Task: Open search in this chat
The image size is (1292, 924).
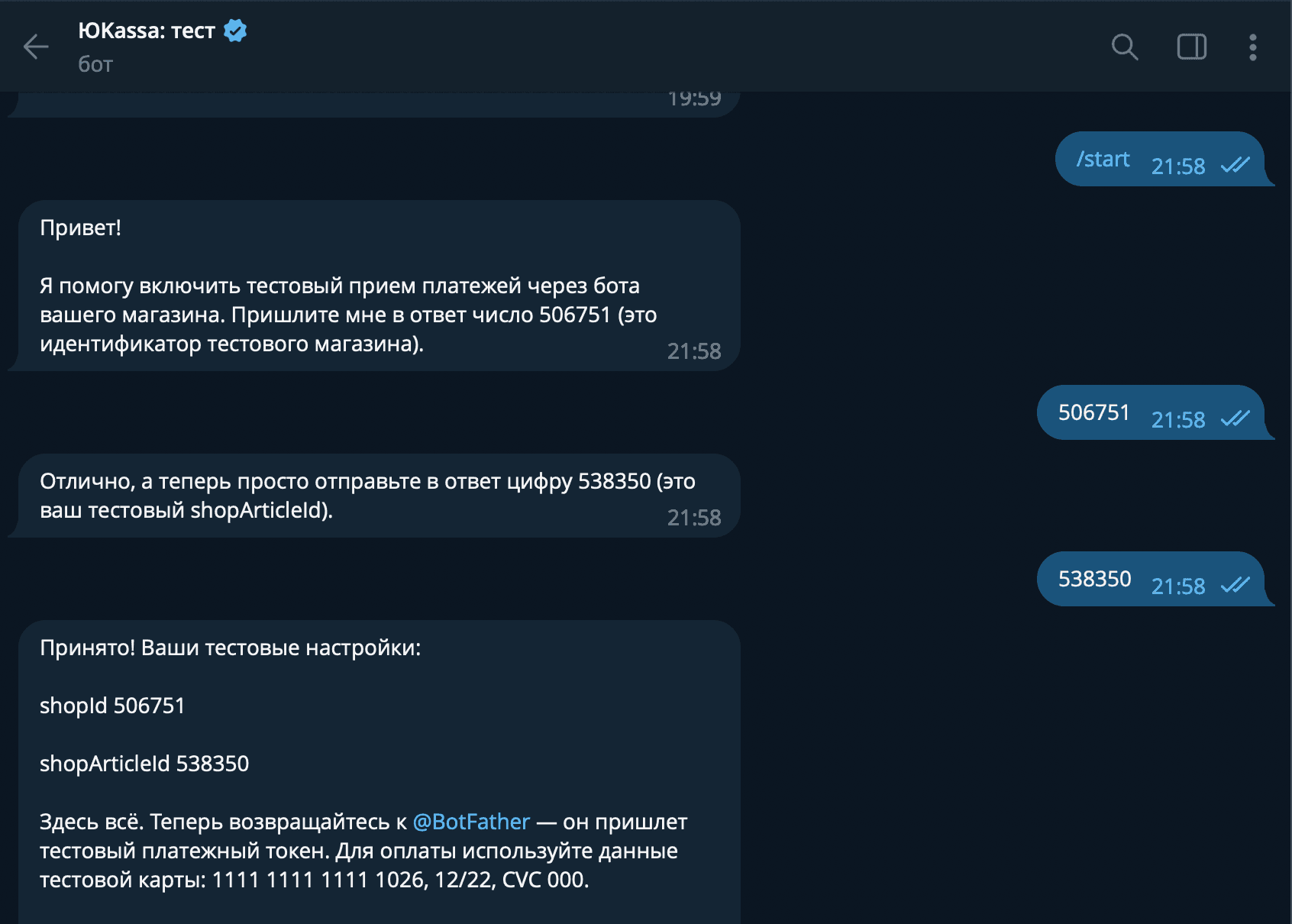Action: (x=1124, y=47)
